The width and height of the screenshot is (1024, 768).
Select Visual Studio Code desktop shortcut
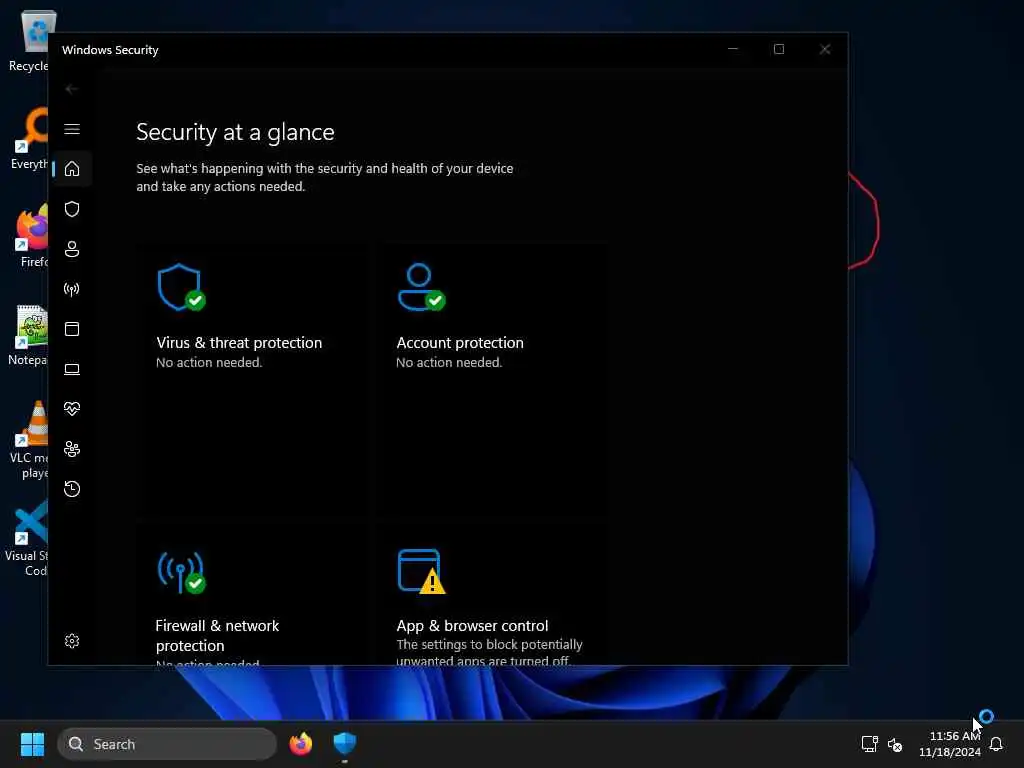26,538
